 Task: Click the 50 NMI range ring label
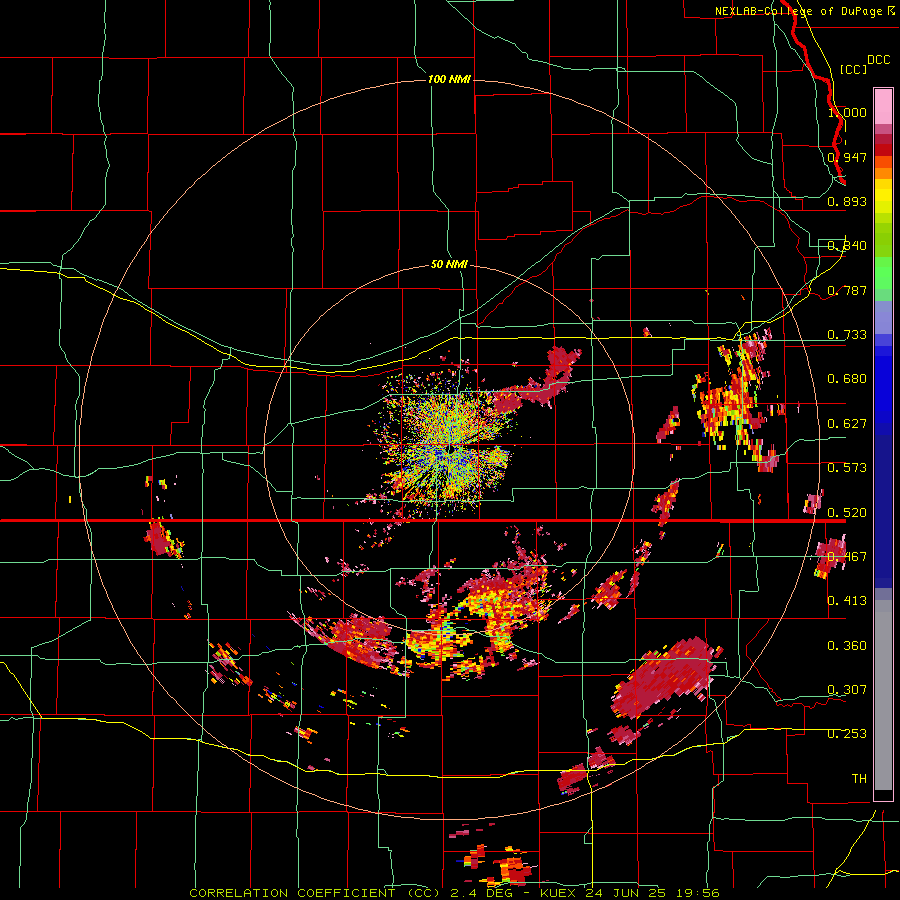pos(449,265)
